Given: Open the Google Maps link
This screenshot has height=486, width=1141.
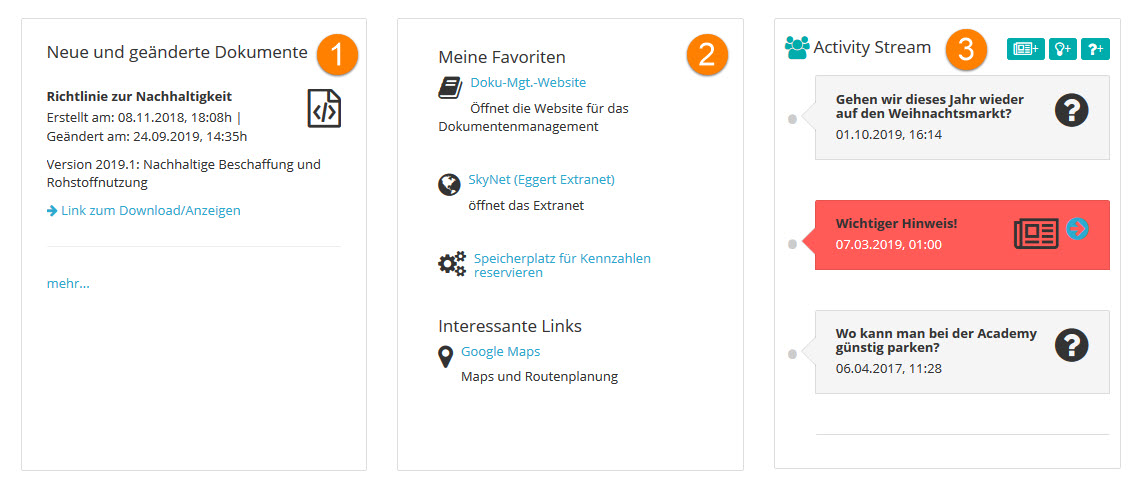Looking at the screenshot, I should click(x=500, y=352).
